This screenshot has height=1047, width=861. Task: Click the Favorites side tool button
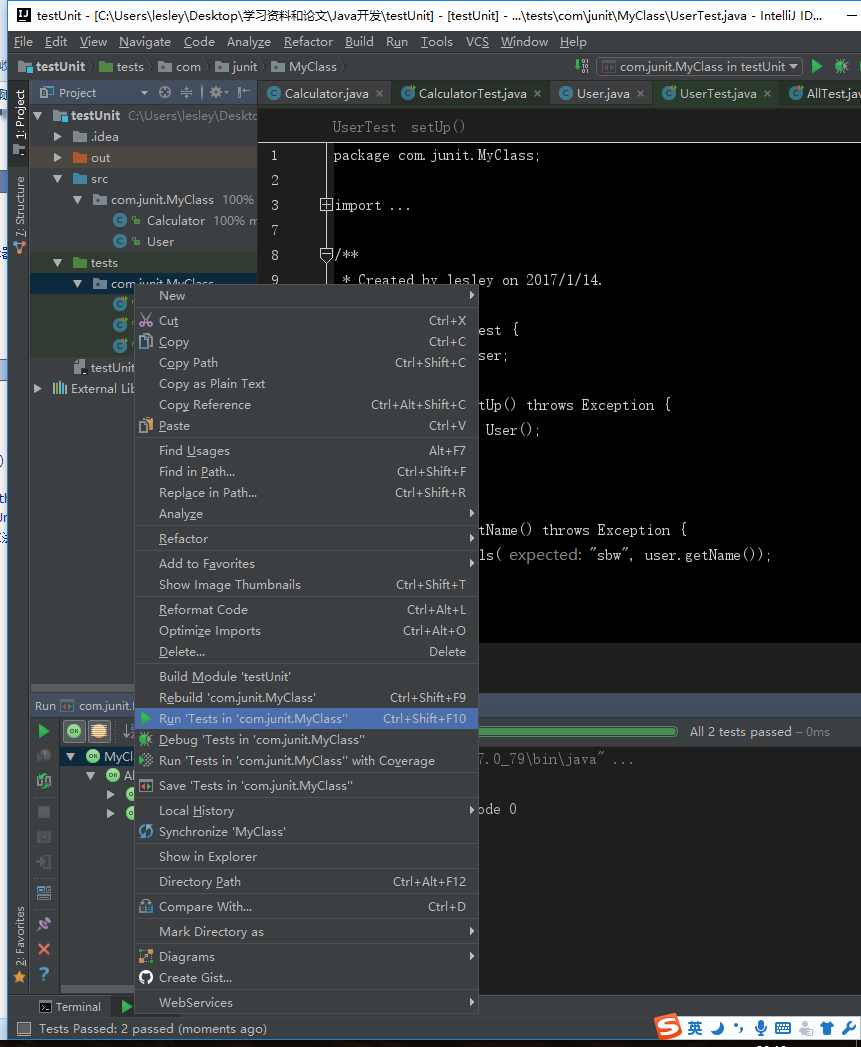click(x=20, y=943)
